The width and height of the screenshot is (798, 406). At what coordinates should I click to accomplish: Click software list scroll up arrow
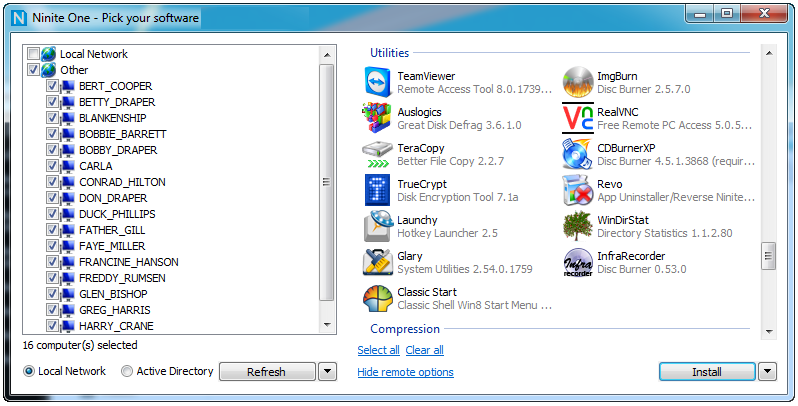[768, 52]
